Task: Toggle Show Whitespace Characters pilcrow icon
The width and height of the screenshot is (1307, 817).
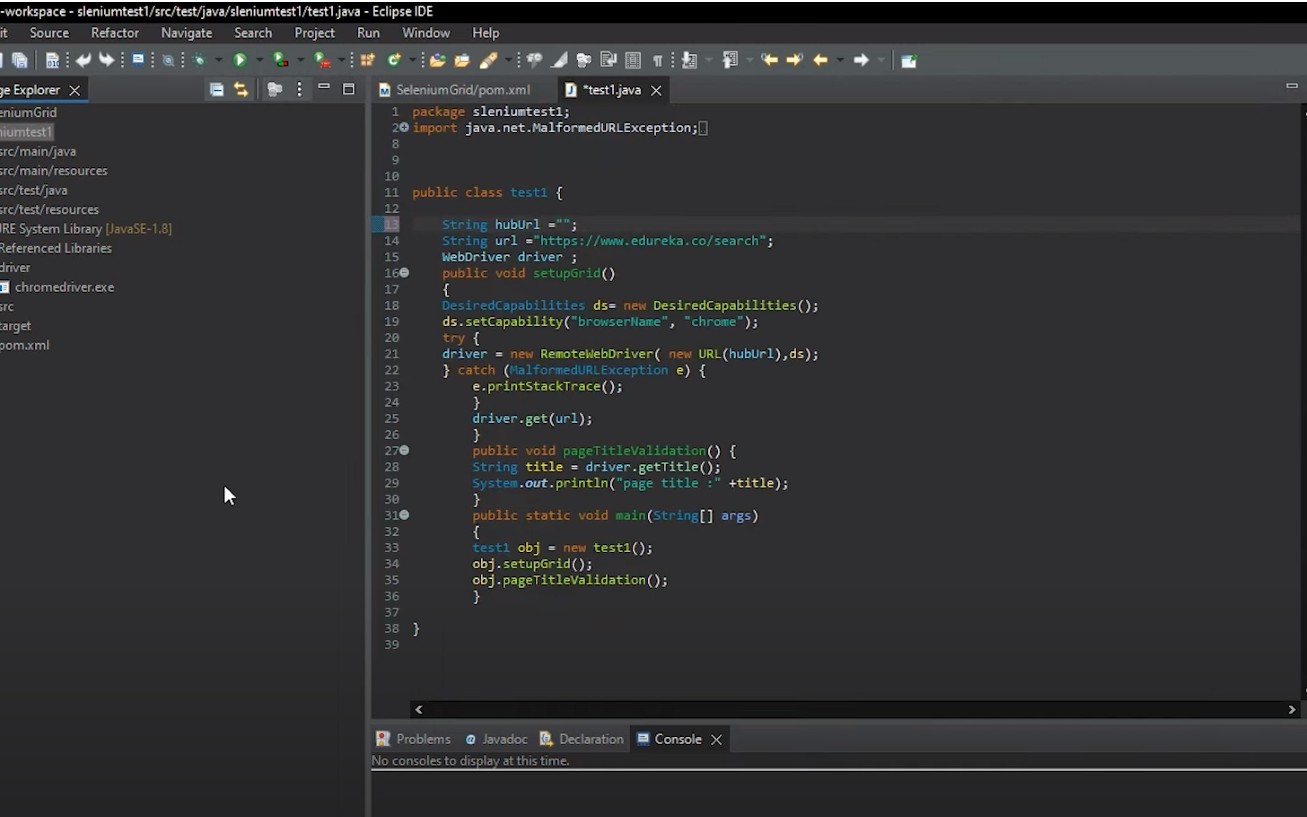Action: [x=657, y=61]
